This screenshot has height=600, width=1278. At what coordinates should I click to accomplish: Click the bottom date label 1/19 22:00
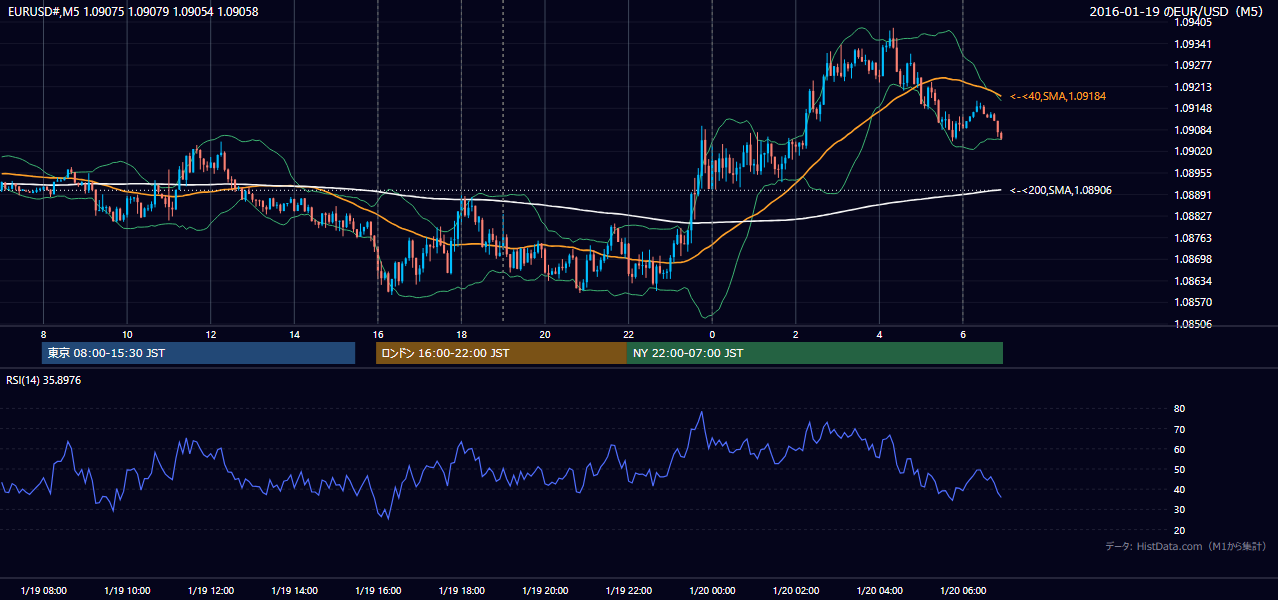tap(628, 591)
